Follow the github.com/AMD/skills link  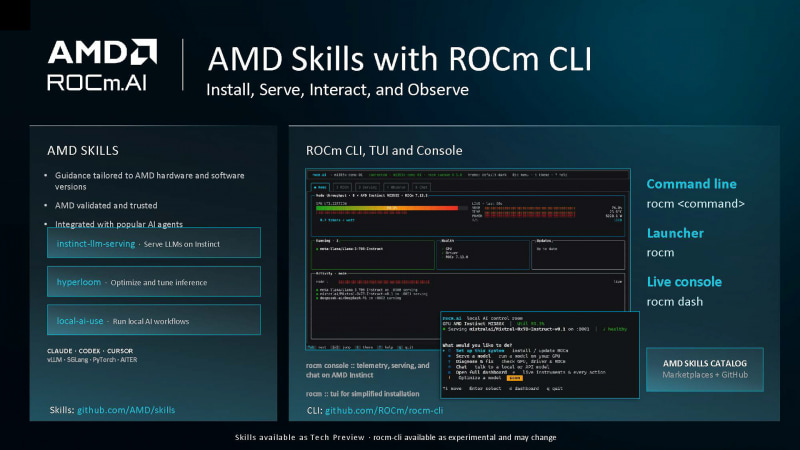coord(126,410)
